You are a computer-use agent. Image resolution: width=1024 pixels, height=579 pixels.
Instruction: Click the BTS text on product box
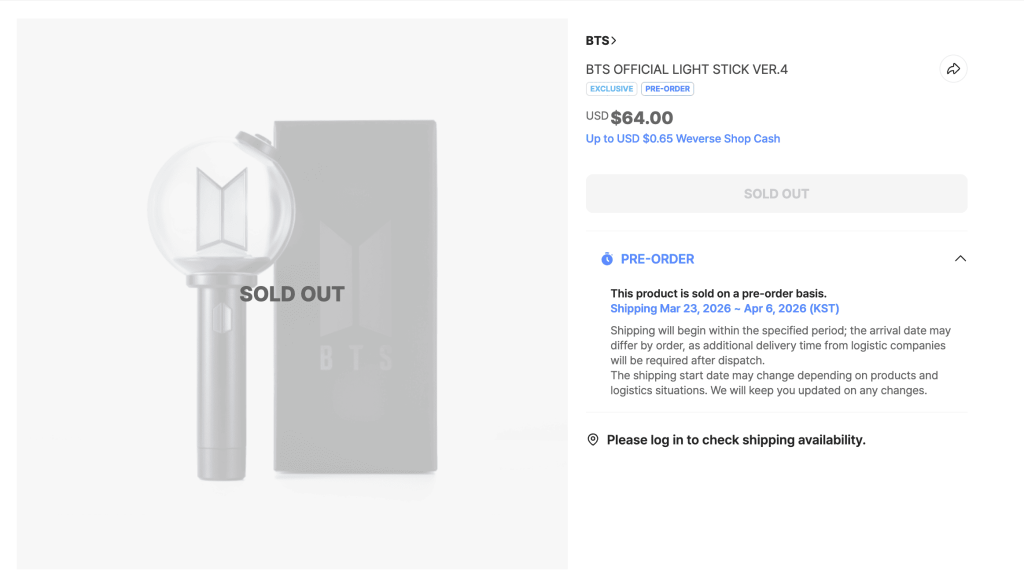[x=355, y=358]
